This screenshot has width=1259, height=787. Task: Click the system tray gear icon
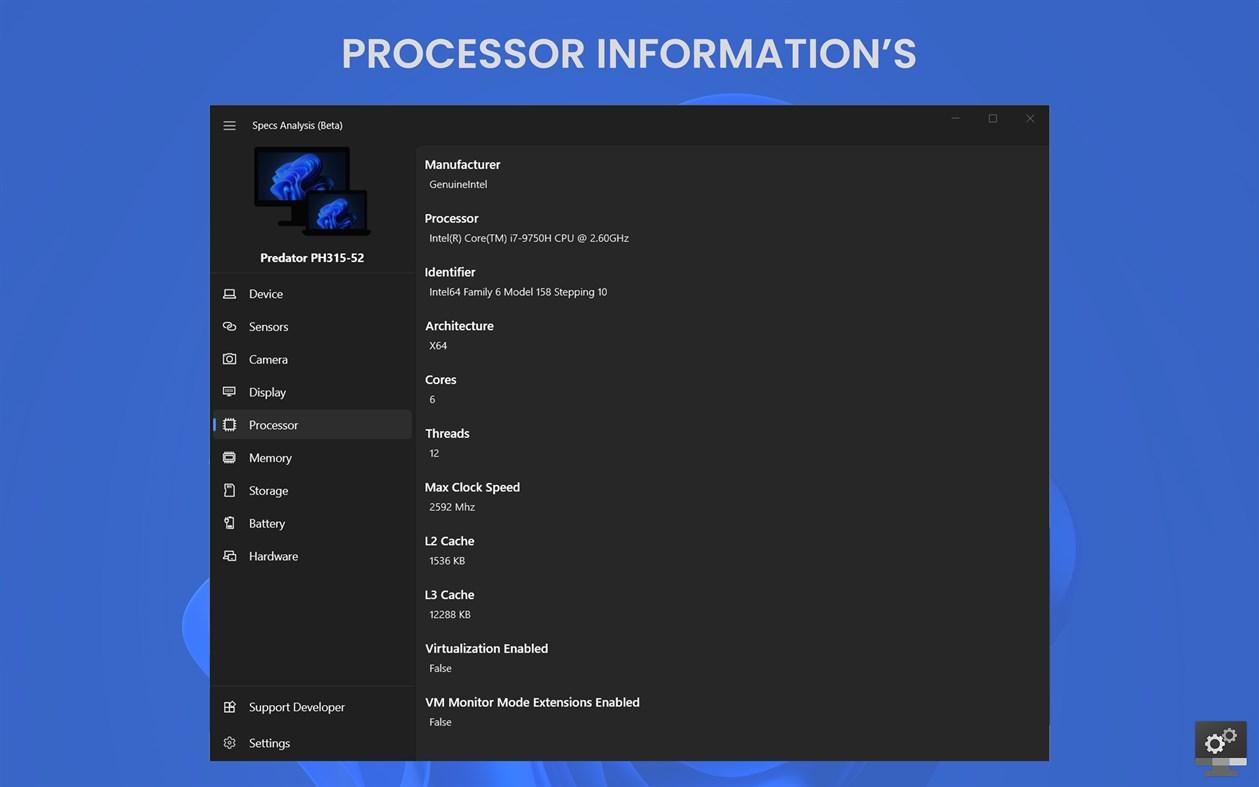pyautogui.click(x=1220, y=741)
